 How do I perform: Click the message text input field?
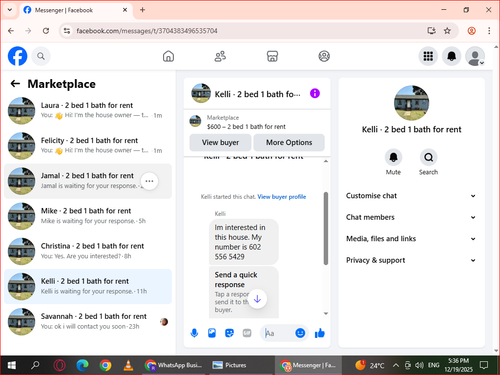279,333
